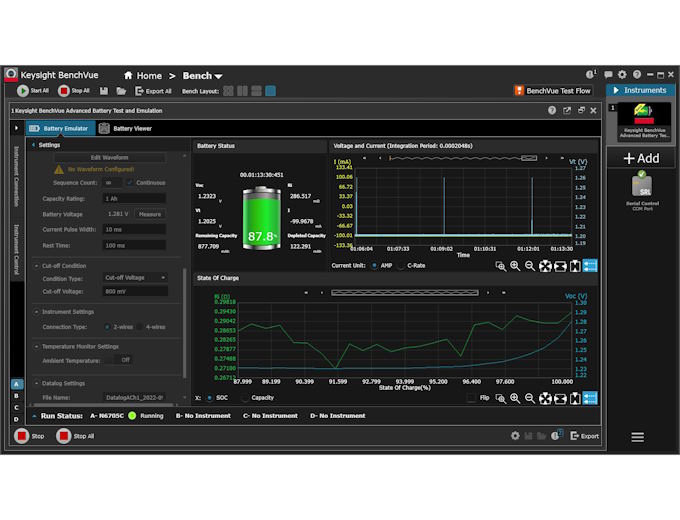Open BenchVue Test Flow
Image resolution: width=680 pixels, height=520 pixels.
[x=553, y=91]
